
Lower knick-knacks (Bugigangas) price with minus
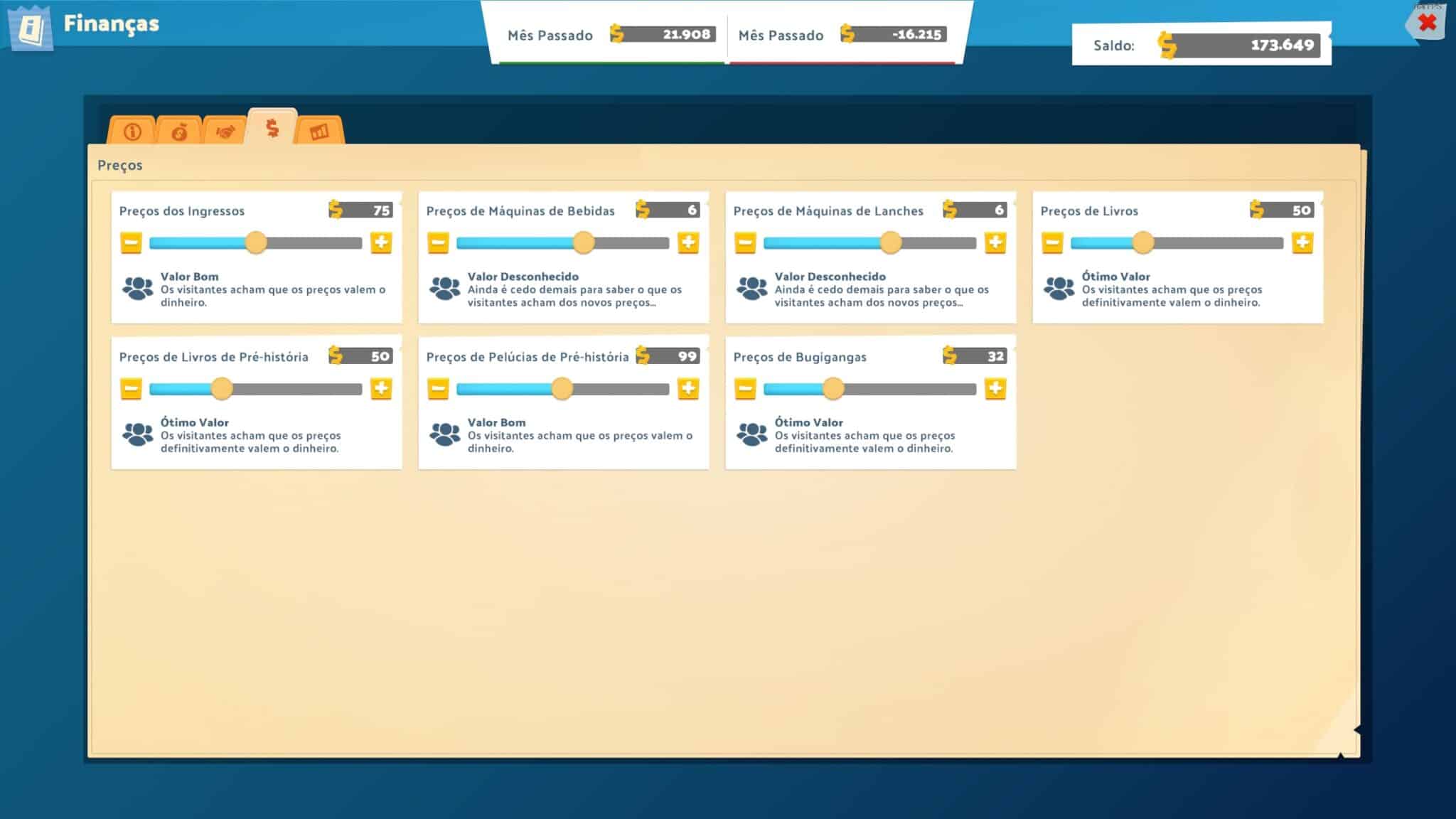point(745,389)
